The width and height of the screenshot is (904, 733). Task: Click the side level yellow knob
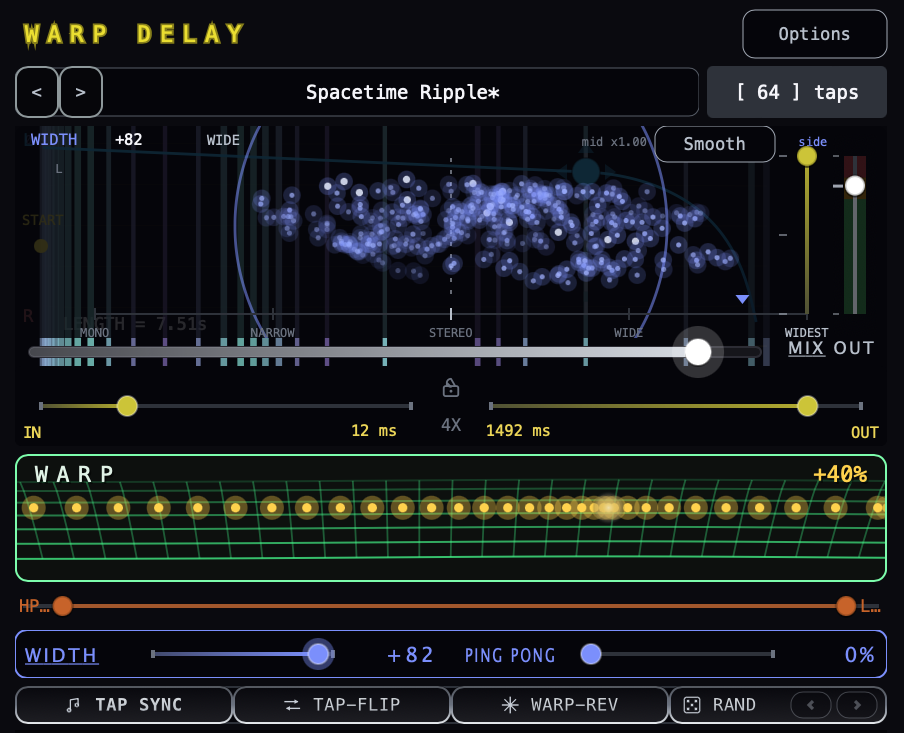(807, 156)
